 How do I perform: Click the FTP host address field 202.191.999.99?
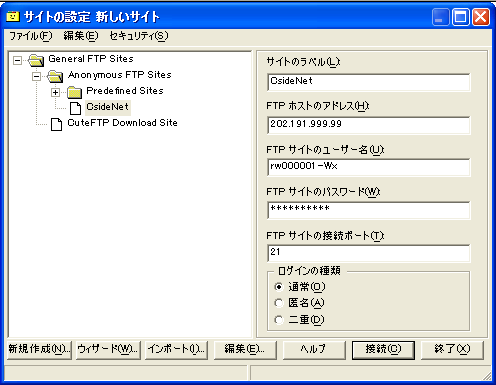[369, 125]
